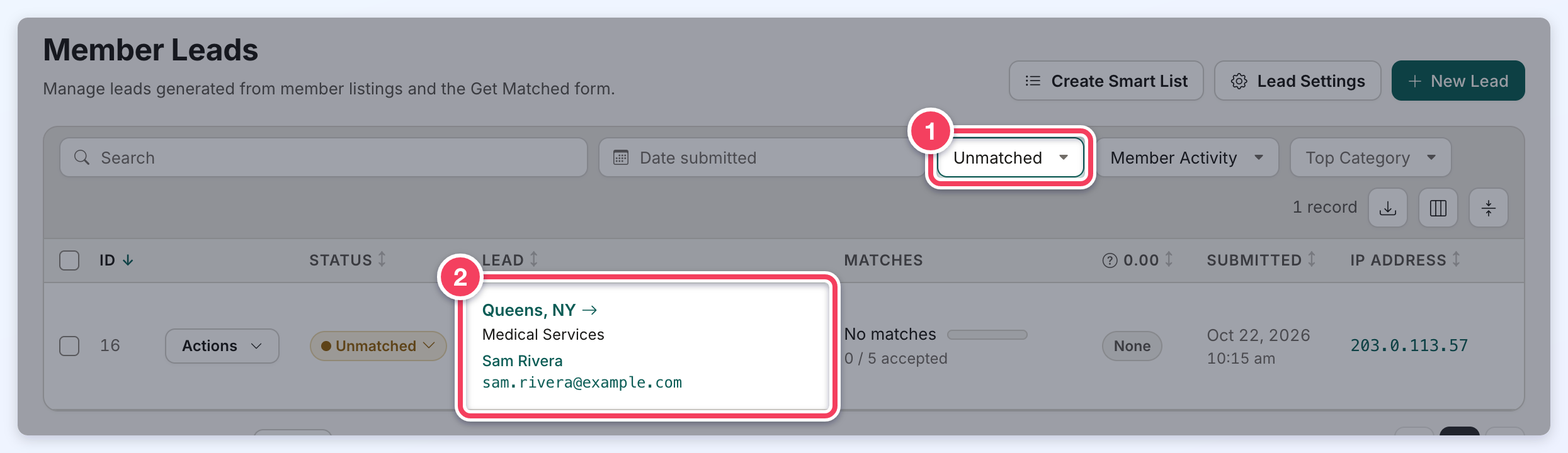Viewport: 1568px width, 453px height.
Task: Click the "0 / 5 accepted" text
Action: [896, 359]
